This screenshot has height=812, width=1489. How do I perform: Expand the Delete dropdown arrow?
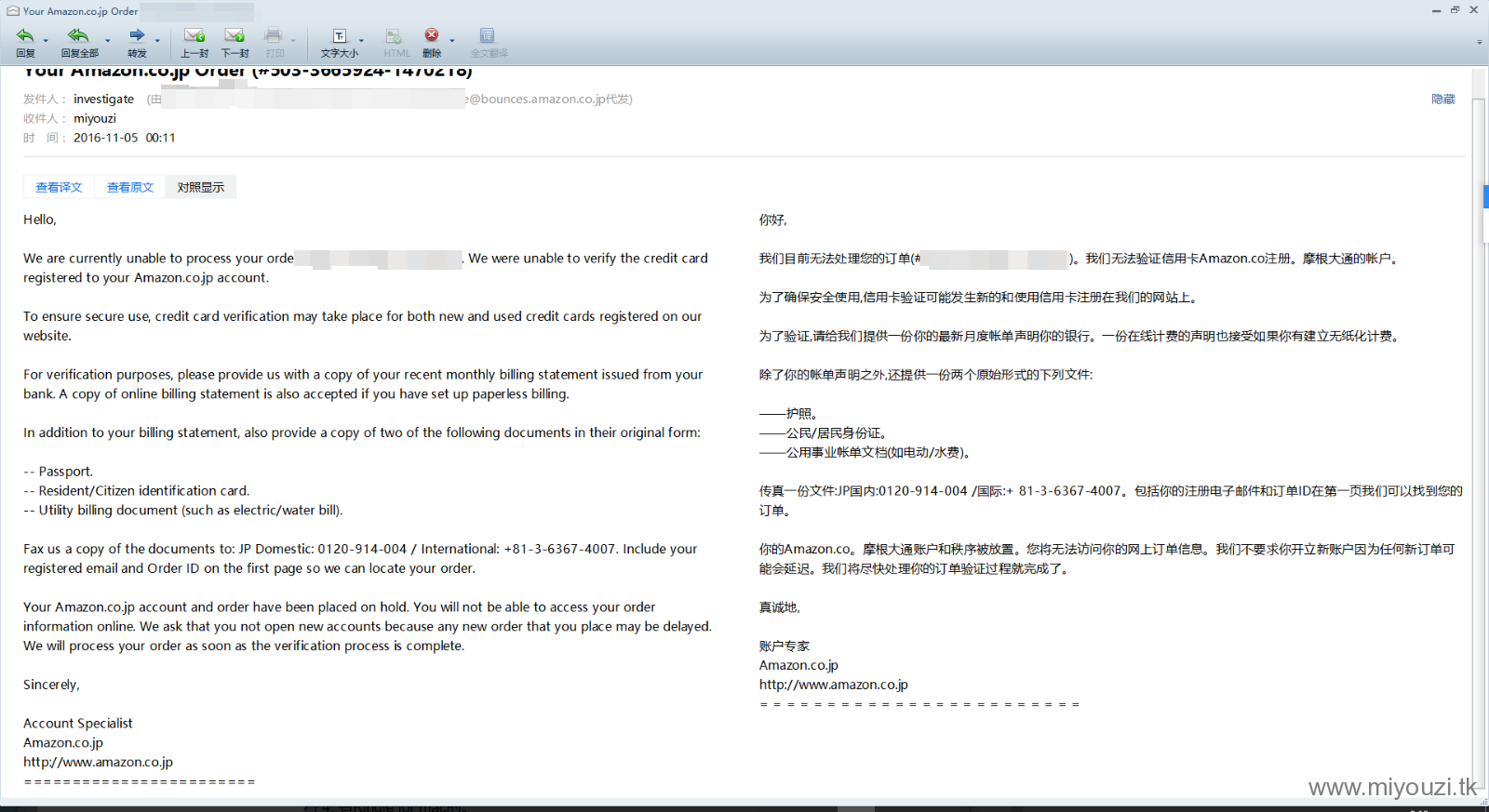pyautogui.click(x=452, y=41)
